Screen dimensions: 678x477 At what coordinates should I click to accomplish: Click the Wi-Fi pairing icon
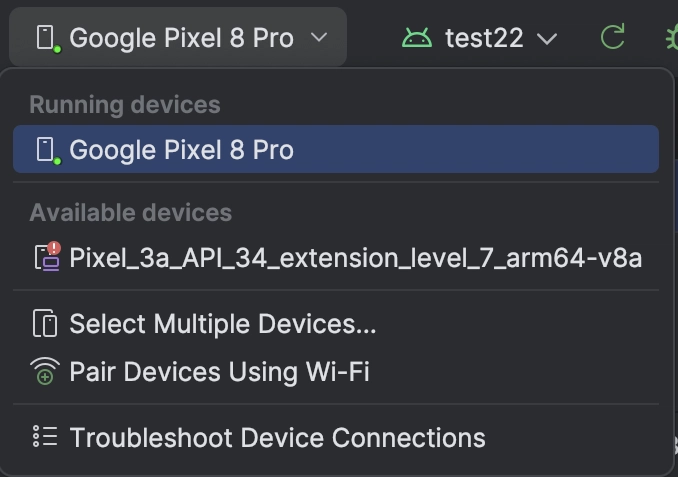tap(45, 371)
